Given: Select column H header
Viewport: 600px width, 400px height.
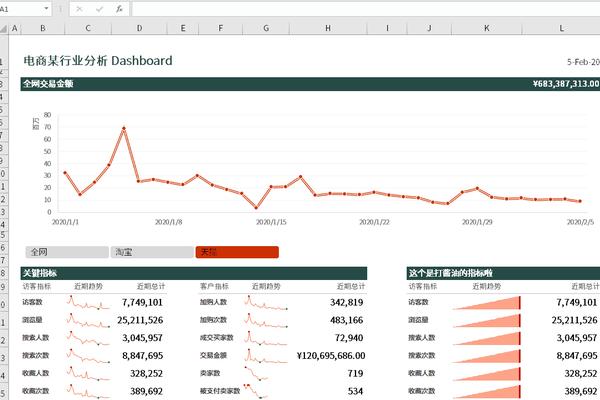Looking at the screenshot, I should click(328, 28).
